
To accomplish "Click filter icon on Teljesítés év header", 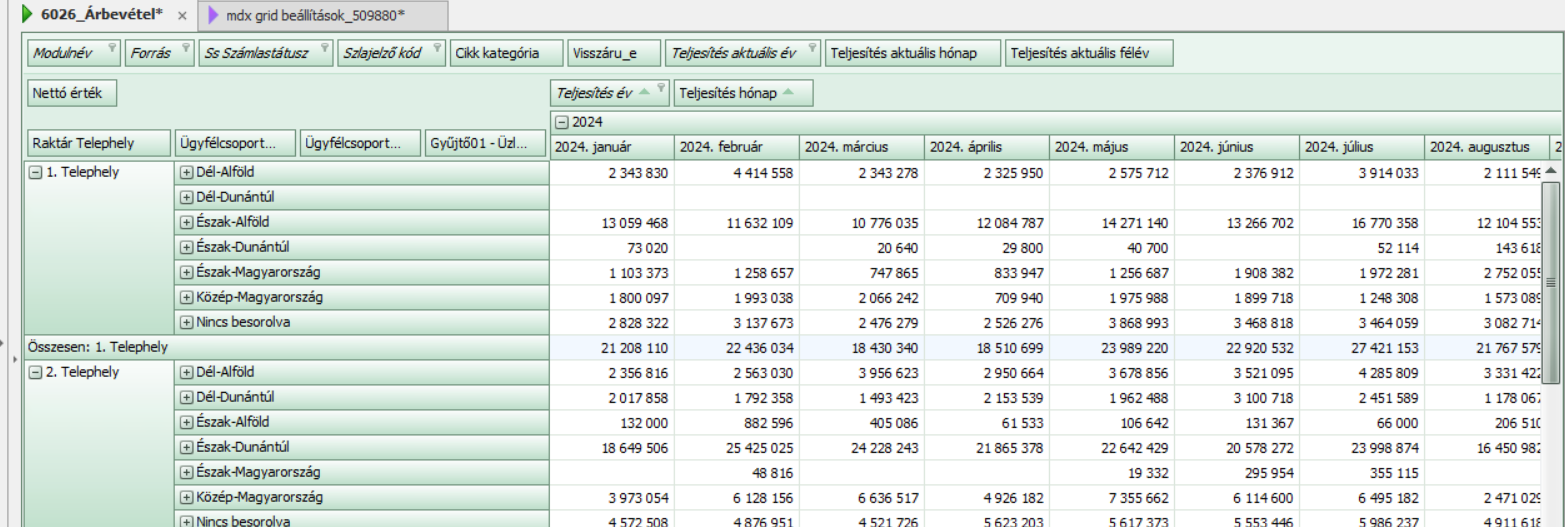I will pos(660,90).
